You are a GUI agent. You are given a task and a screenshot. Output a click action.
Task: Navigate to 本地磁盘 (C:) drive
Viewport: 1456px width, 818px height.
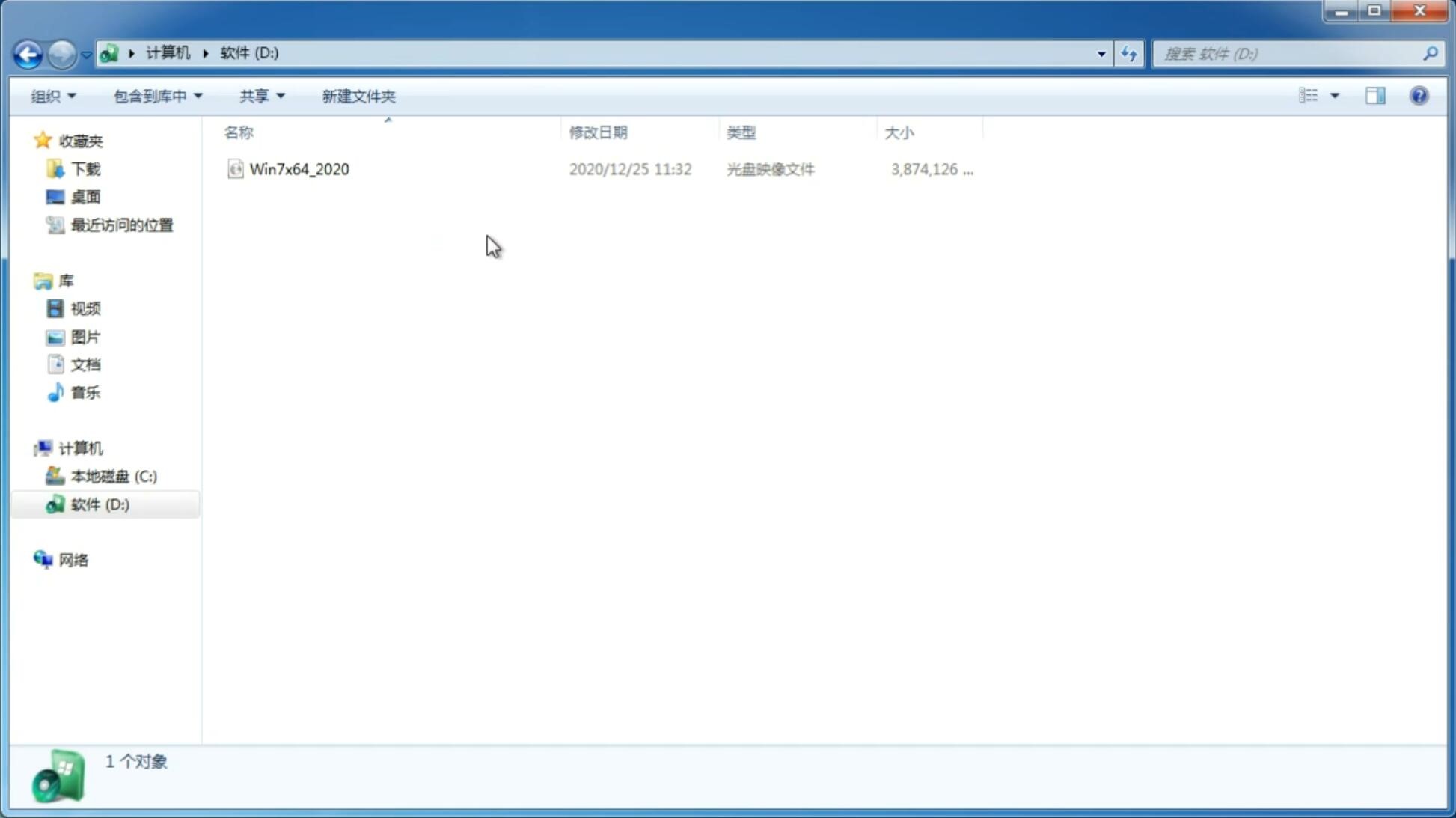click(x=112, y=475)
